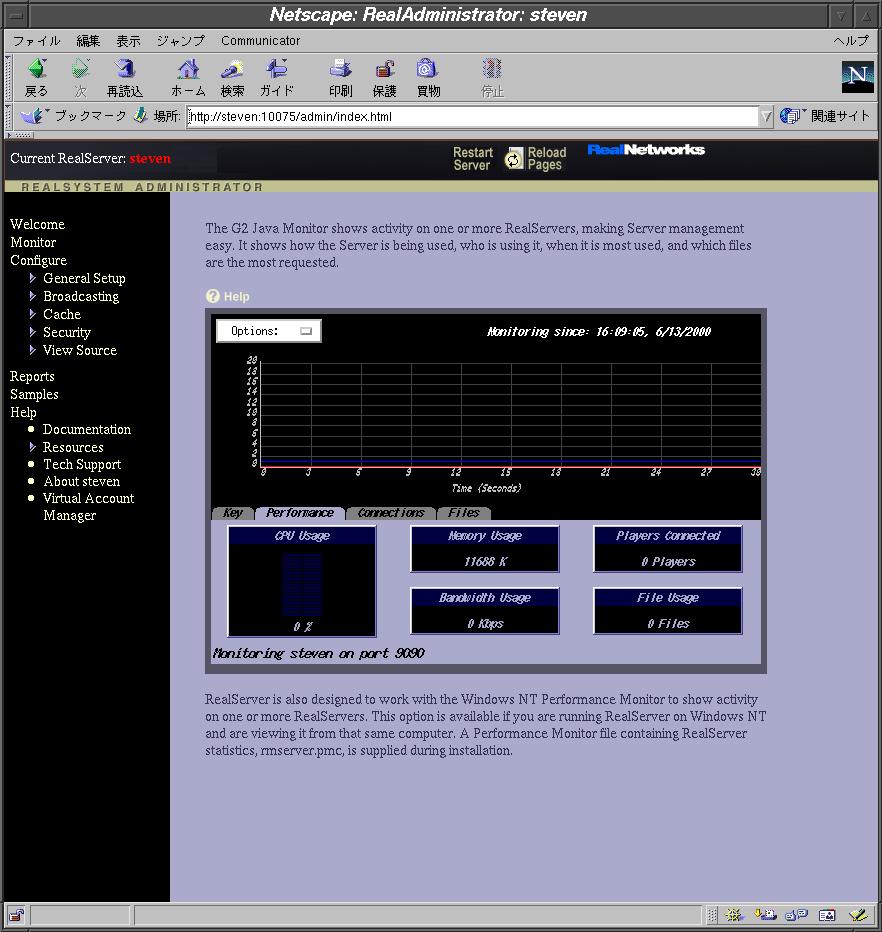Click the "11688 K" memory usage value
Image resolution: width=882 pixels, height=932 pixels.
coord(485,562)
